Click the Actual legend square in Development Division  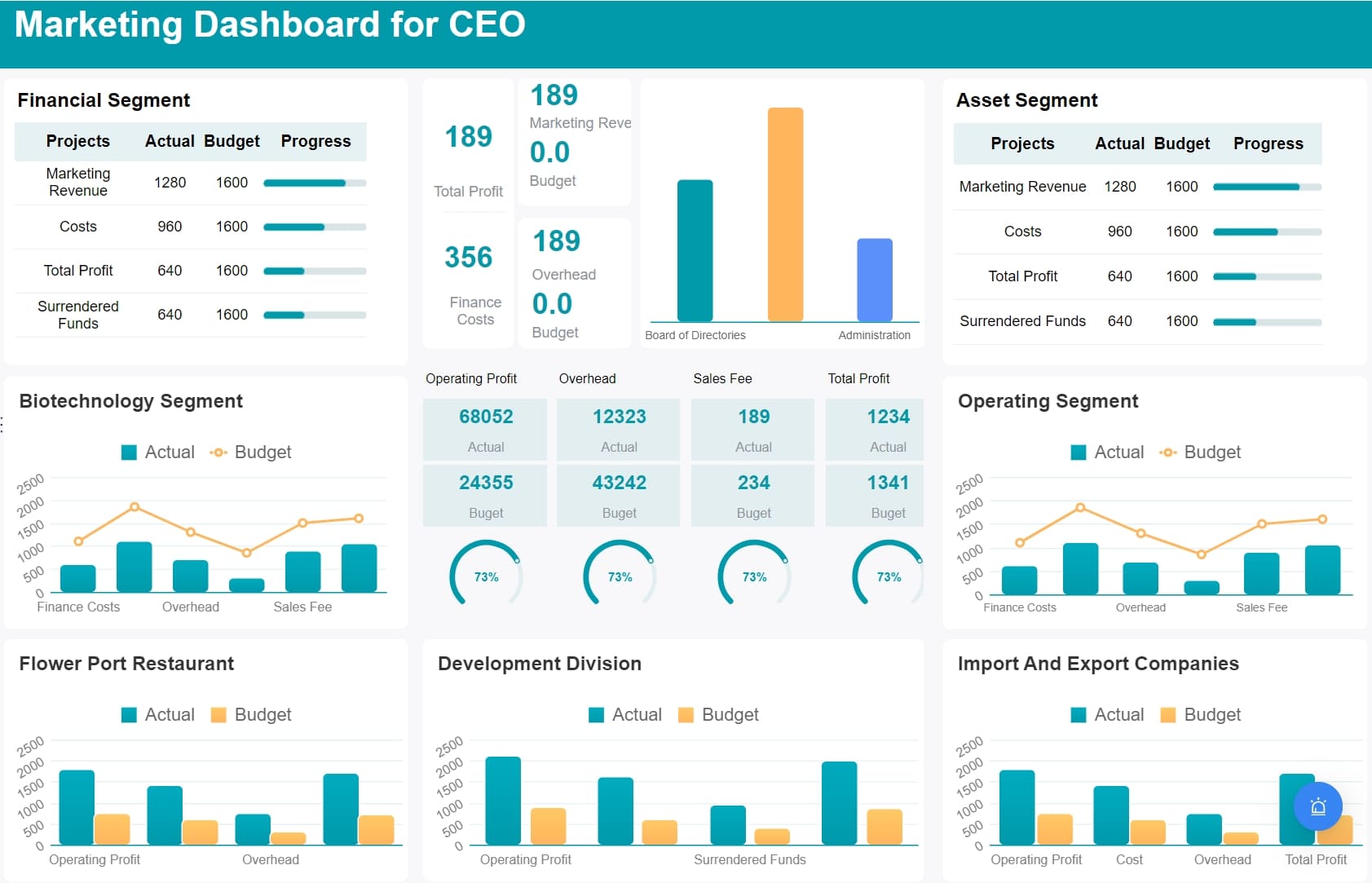coord(596,714)
